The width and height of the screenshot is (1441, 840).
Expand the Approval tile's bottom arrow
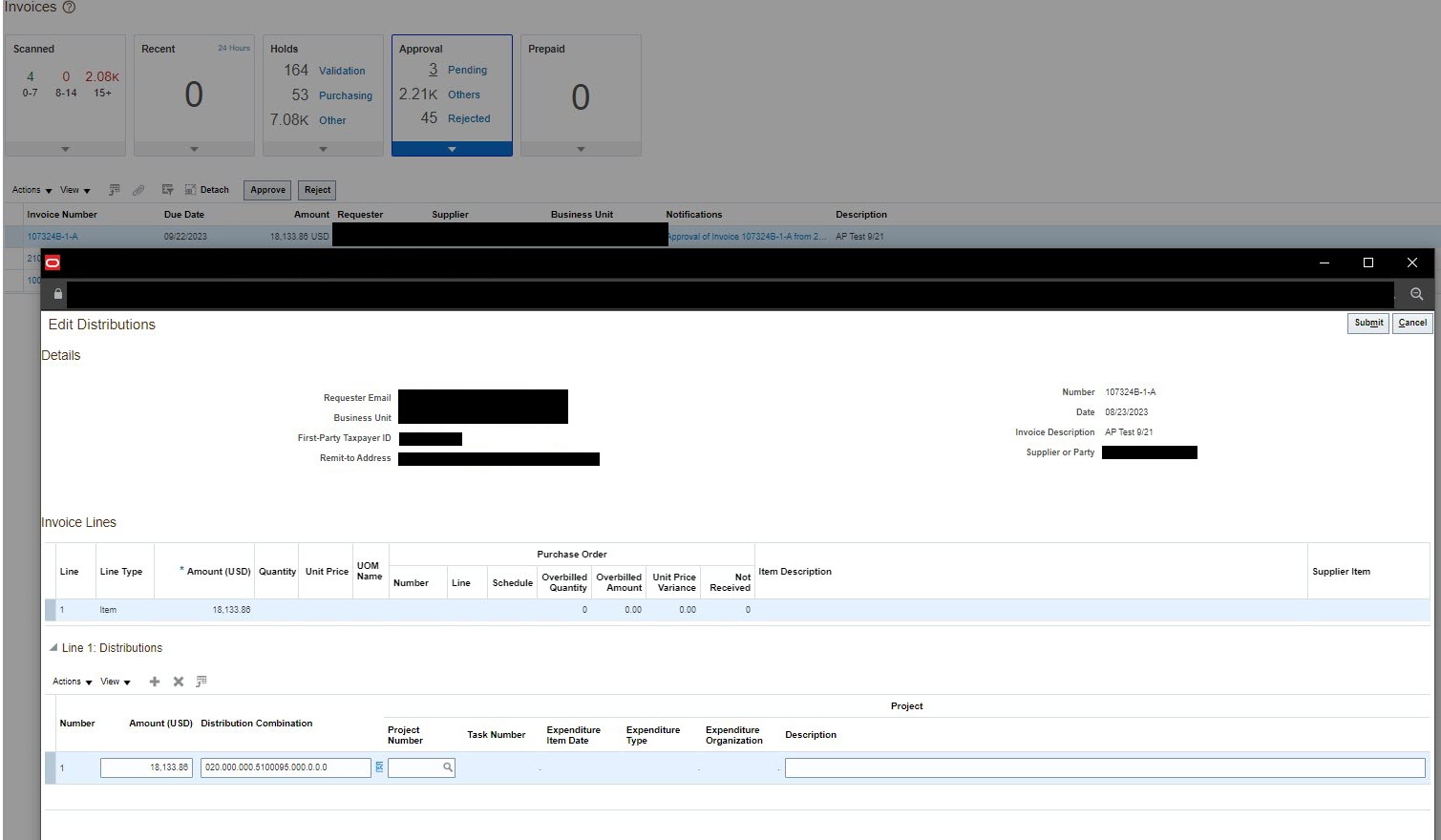(x=452, y=149)
